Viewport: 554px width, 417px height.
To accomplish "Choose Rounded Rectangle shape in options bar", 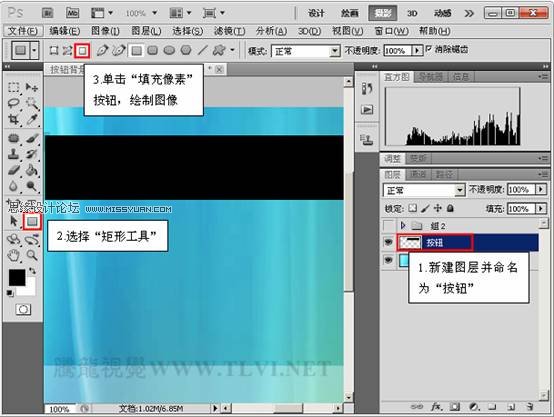I will click(x=153, y=51).
